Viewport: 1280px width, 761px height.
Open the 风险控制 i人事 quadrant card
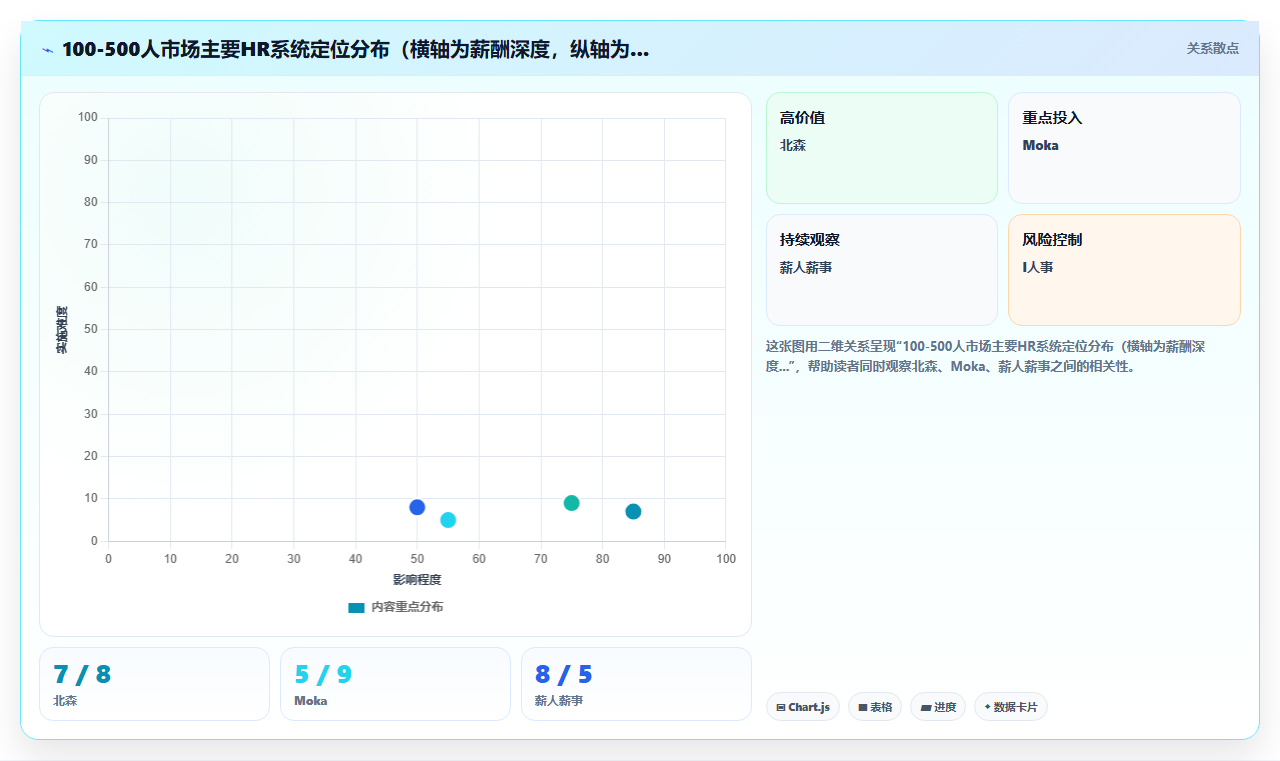pyautogui.click(x=1124, y=270)
